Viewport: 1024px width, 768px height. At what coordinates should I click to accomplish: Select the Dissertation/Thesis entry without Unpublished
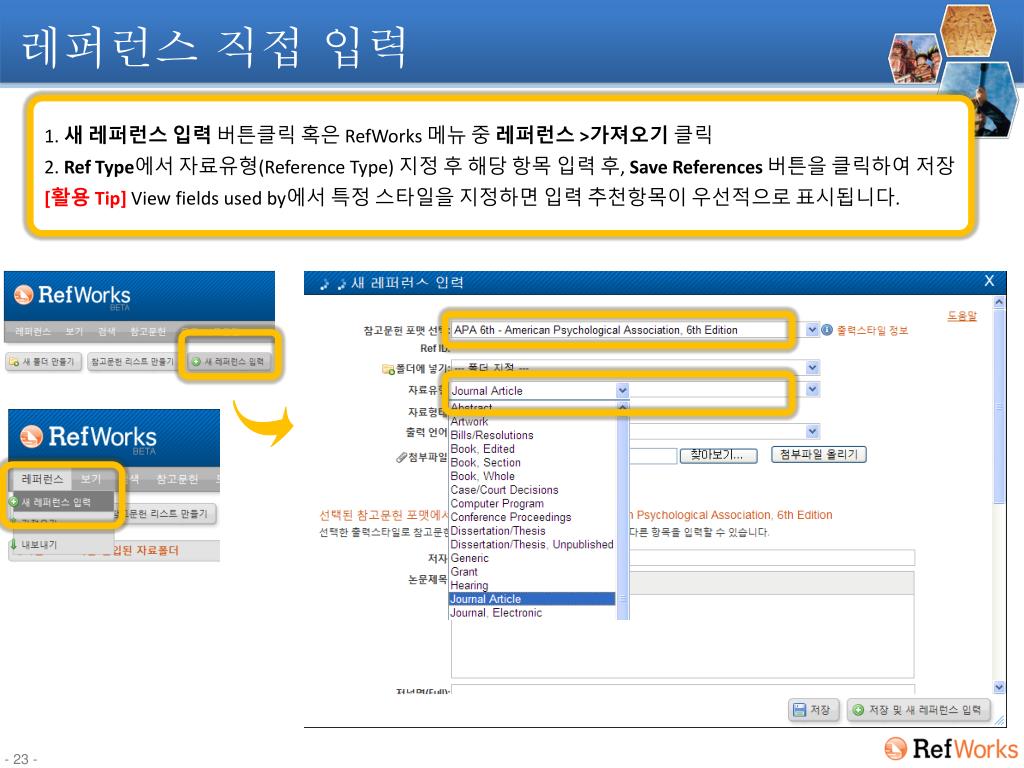532,532
